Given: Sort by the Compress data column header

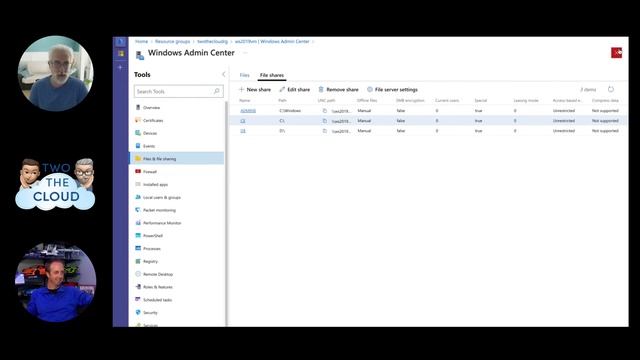Looking at the screenshot, I should [605, 100].
